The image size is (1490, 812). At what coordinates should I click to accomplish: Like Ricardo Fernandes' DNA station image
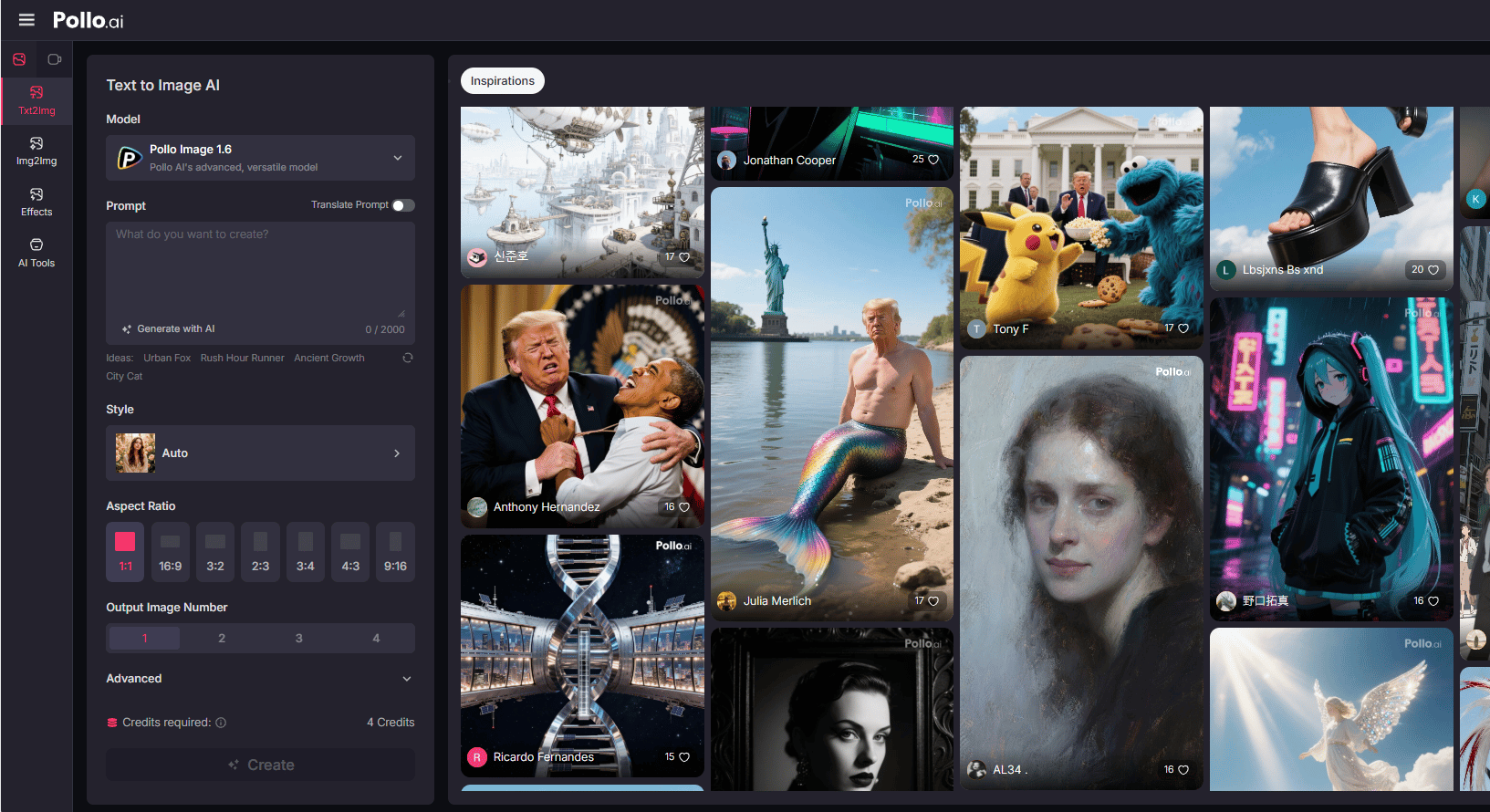pyautogui.click(x=684, y=757)
